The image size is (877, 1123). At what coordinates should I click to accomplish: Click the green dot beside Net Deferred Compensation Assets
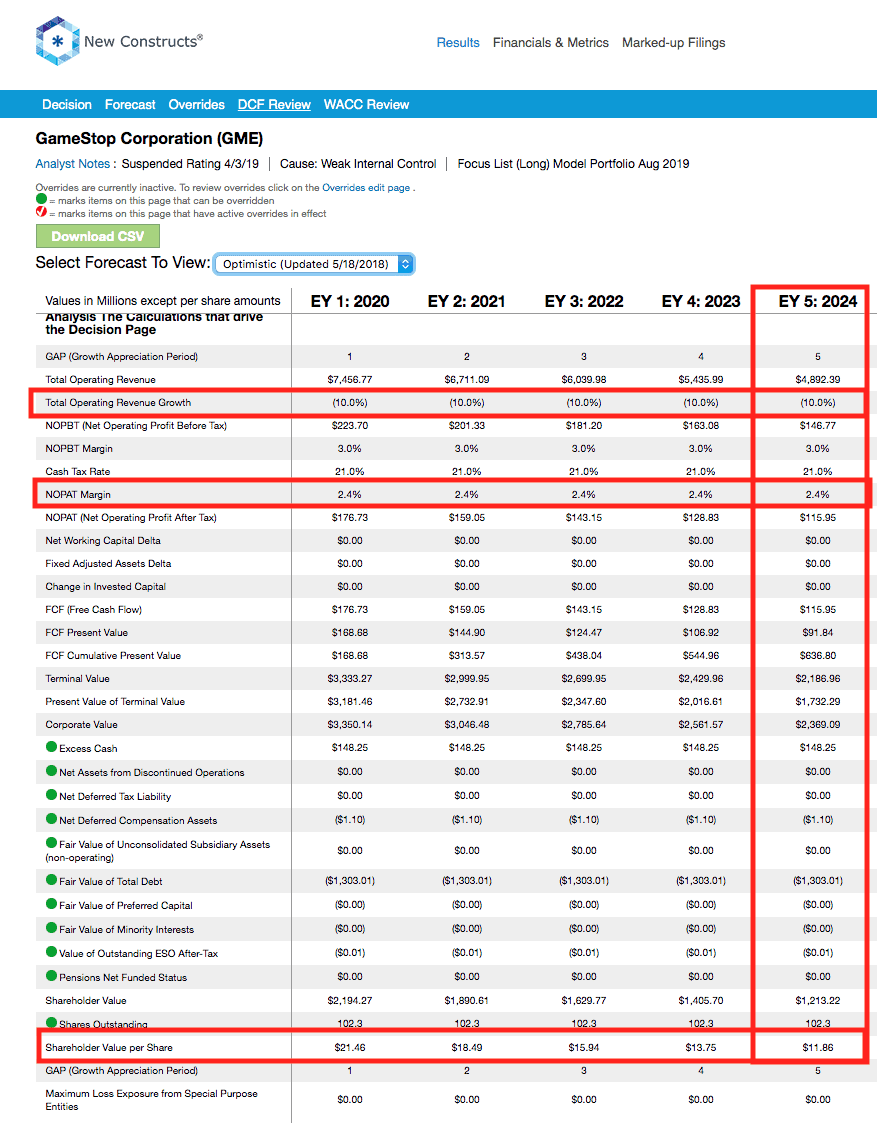52,819
